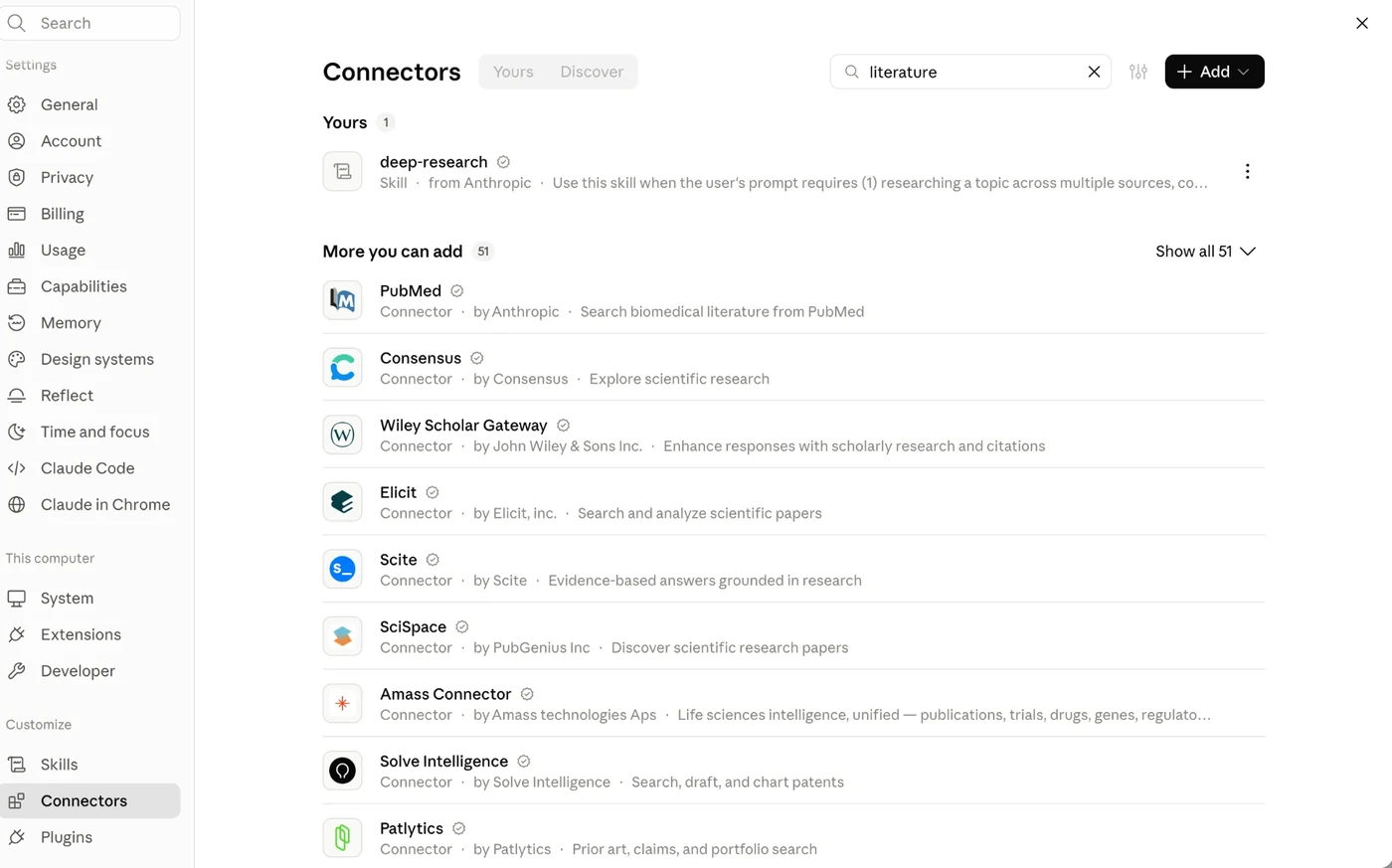Click the Consensus connector logo

(x=342, y=368)
